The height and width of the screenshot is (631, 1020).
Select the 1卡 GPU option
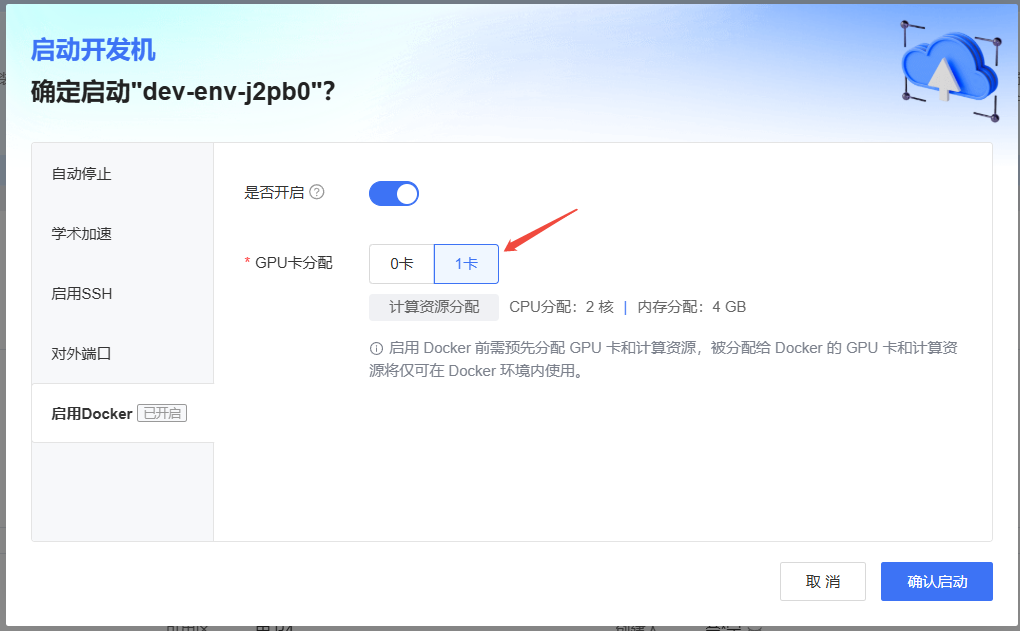pyautogui.click(x=466, y=264)
